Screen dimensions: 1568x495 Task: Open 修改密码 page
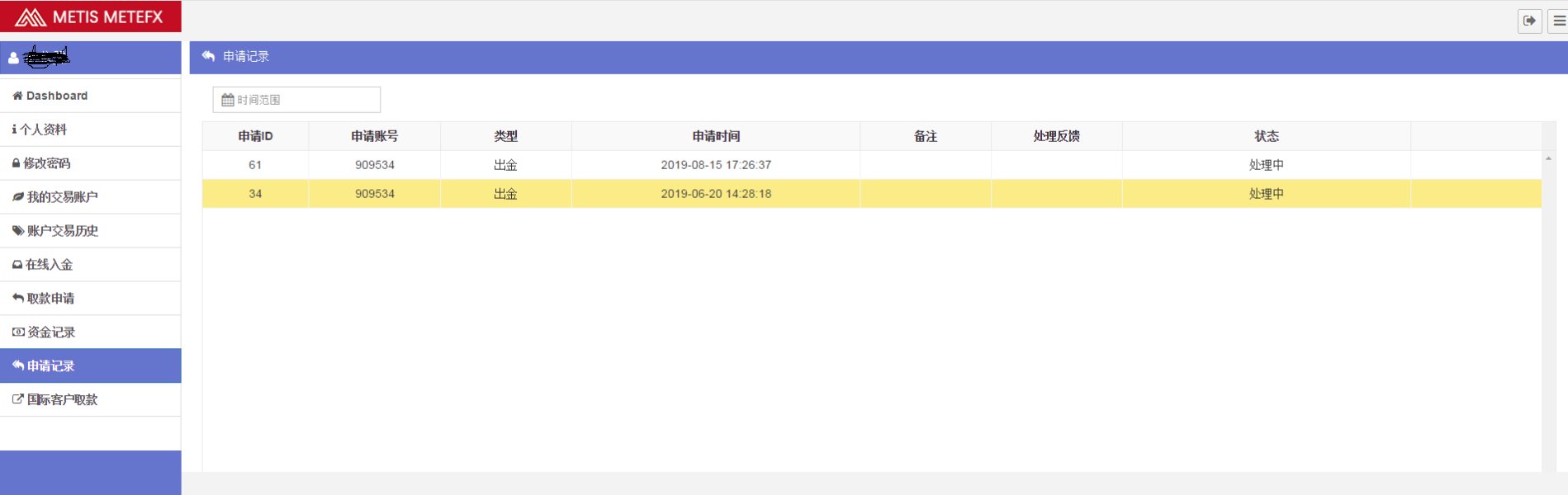[91, 163]
